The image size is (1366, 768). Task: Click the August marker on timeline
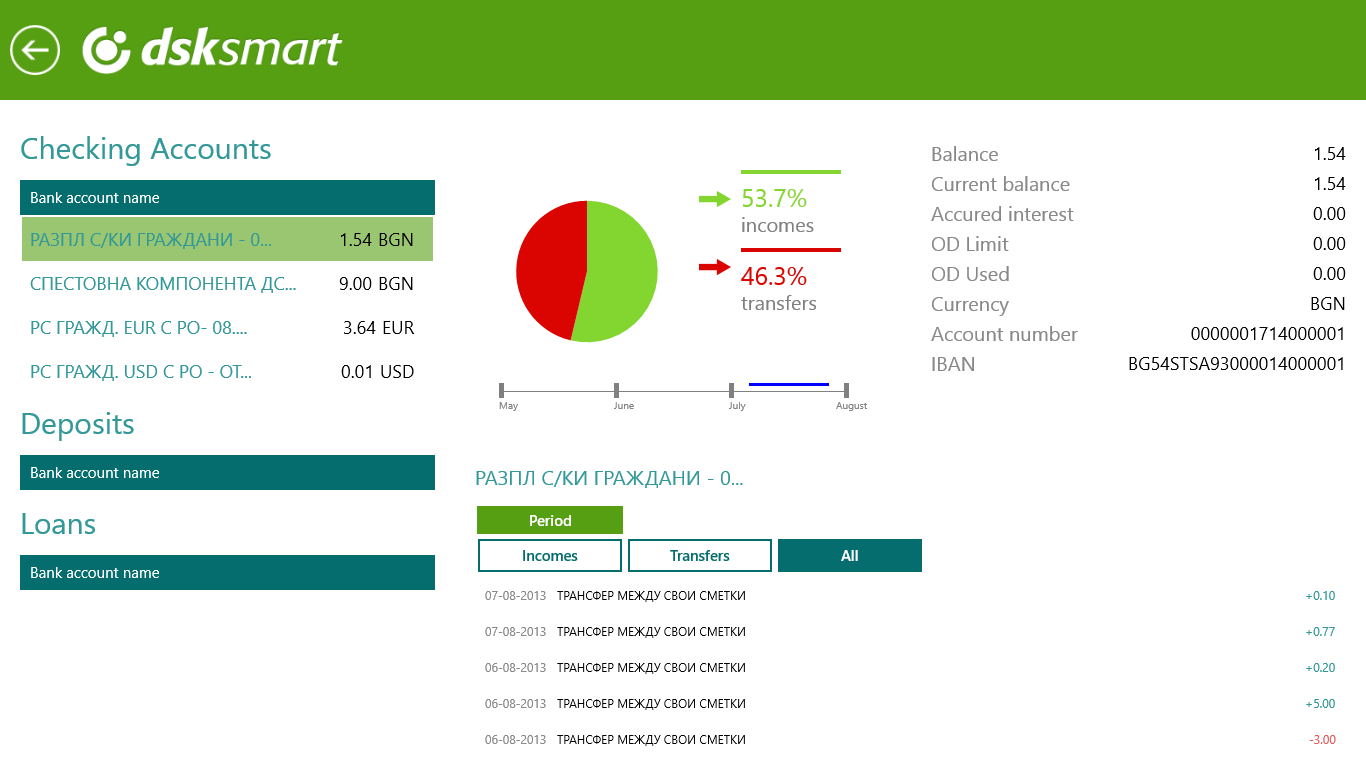tap(846, 390)
